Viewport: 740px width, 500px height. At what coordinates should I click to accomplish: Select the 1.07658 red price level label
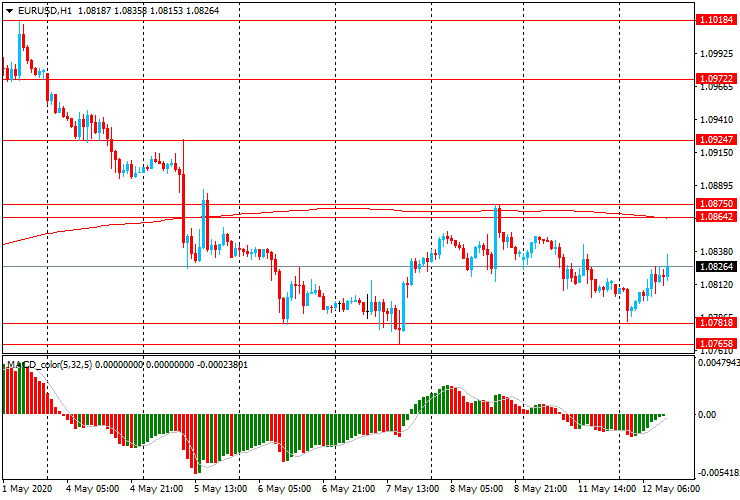(x=716, y=343)
